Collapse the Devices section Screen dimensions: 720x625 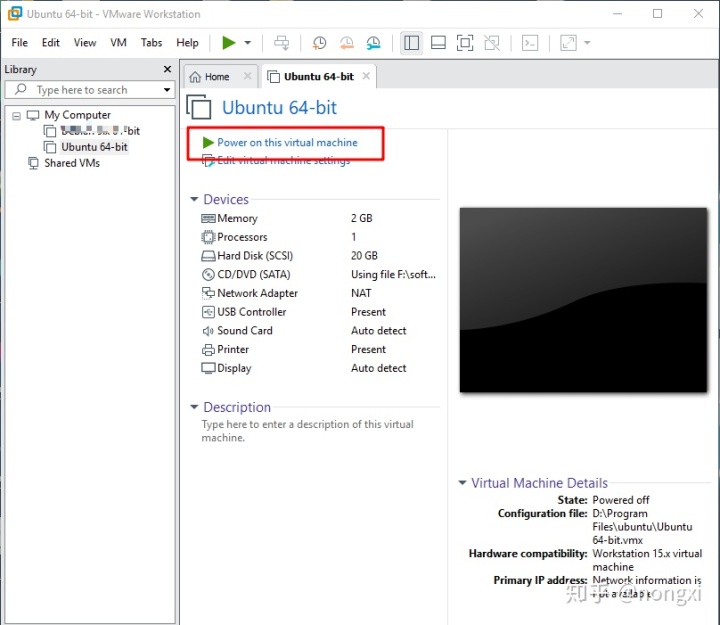point(194,199)
